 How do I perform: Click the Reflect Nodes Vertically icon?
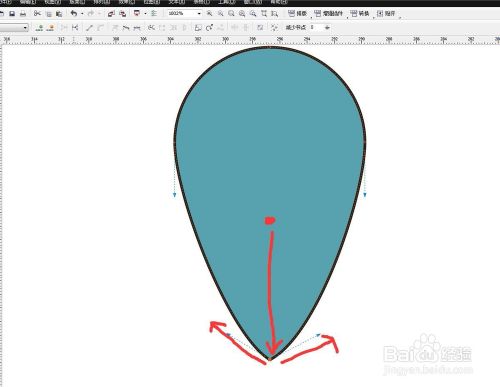point(246,28)
